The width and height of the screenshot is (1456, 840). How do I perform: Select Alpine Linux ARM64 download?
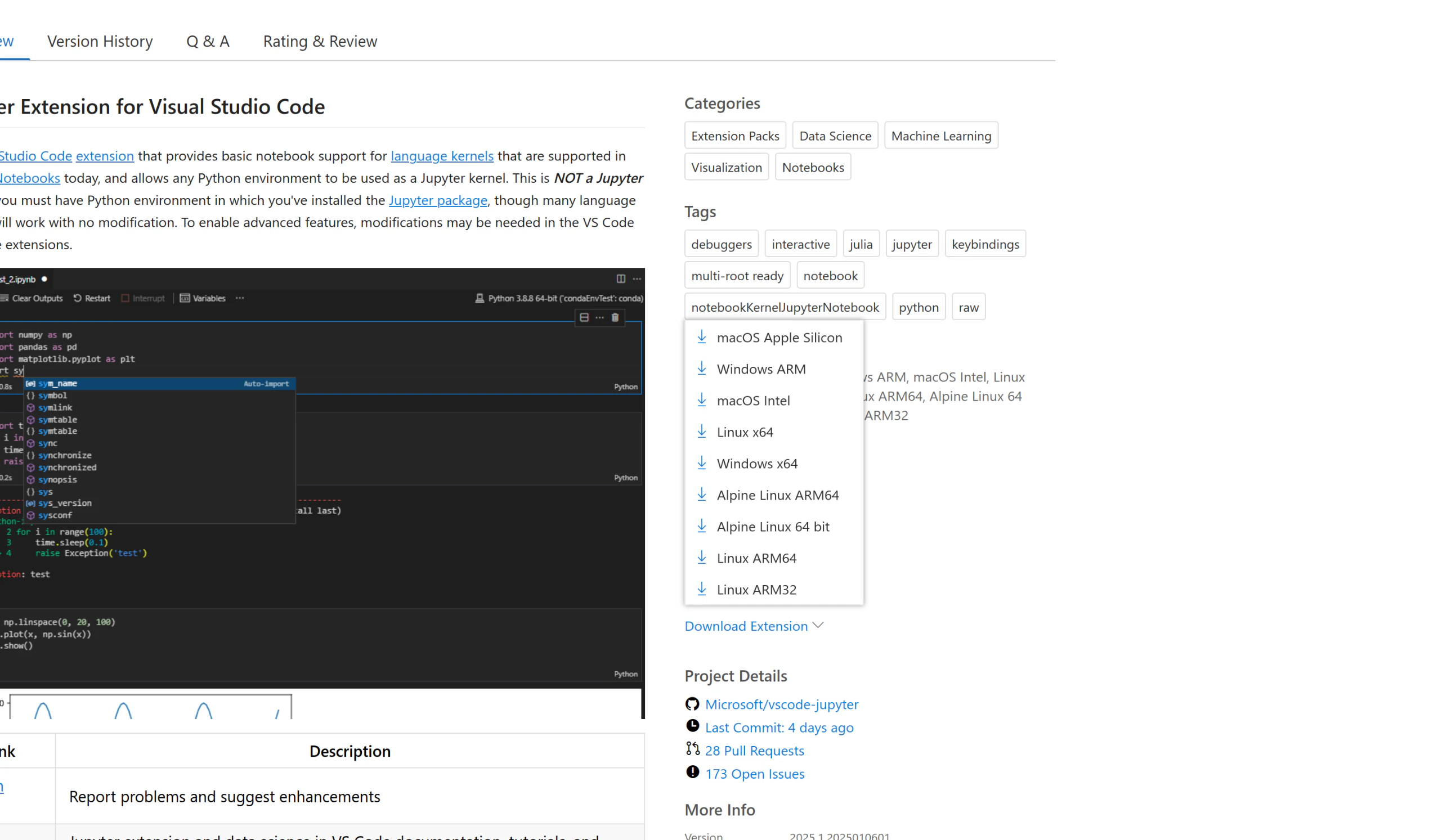tap(773, 496)
